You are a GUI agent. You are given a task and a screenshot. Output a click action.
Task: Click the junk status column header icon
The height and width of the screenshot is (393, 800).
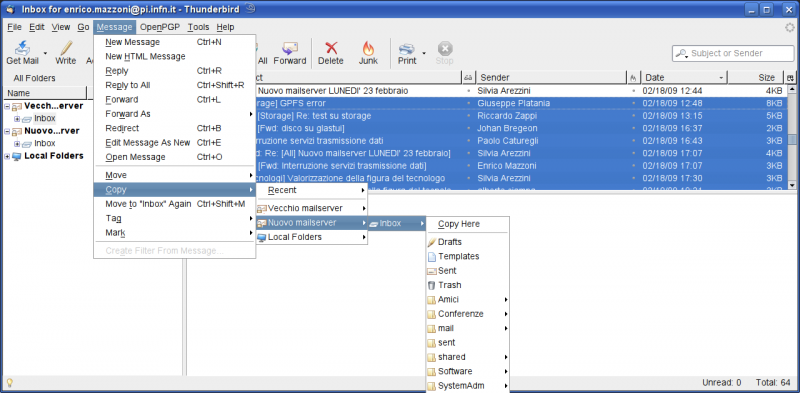click(633, 78)
